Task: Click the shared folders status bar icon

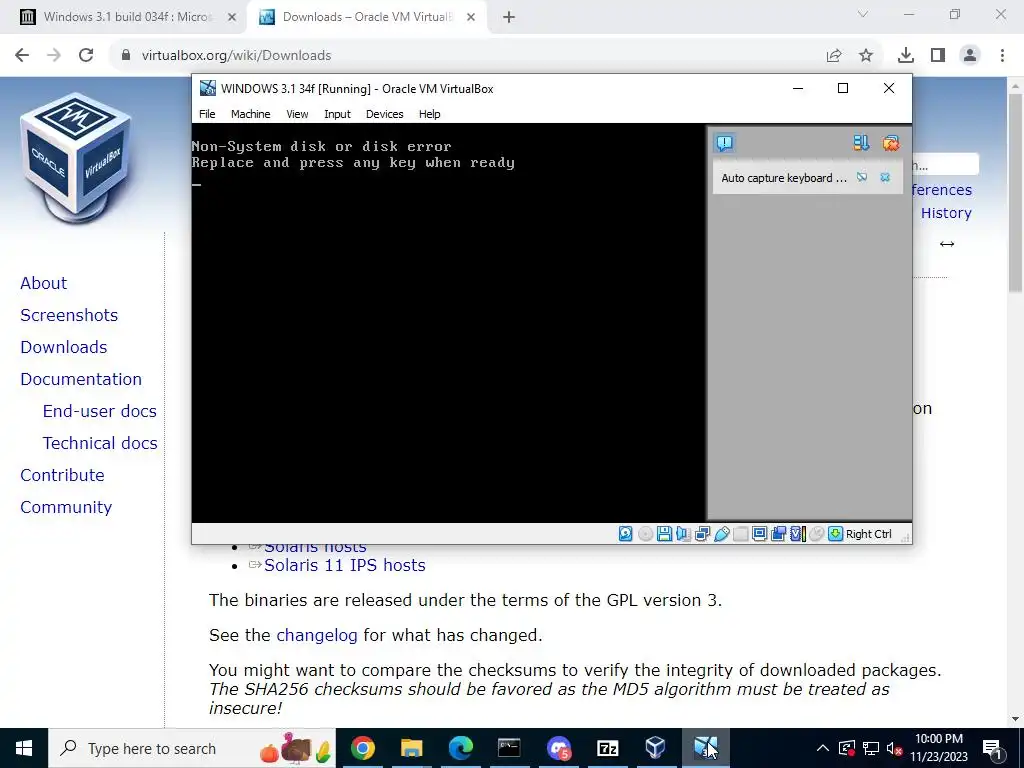Action: [741, 534]
